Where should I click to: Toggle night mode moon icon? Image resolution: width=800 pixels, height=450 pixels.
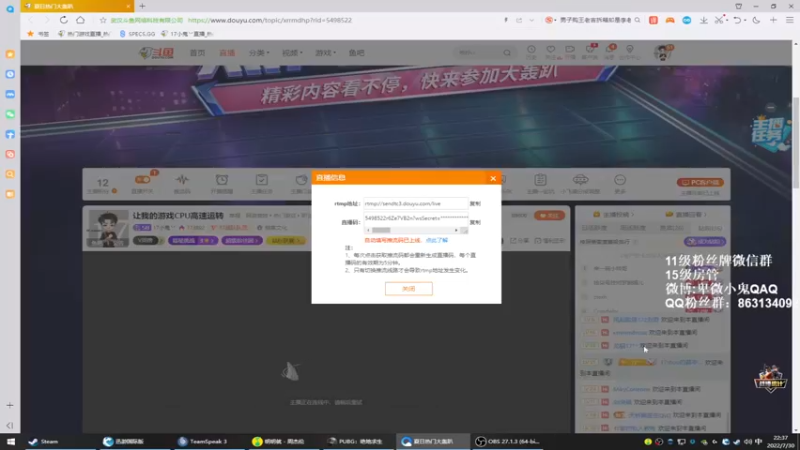[756, 20]
